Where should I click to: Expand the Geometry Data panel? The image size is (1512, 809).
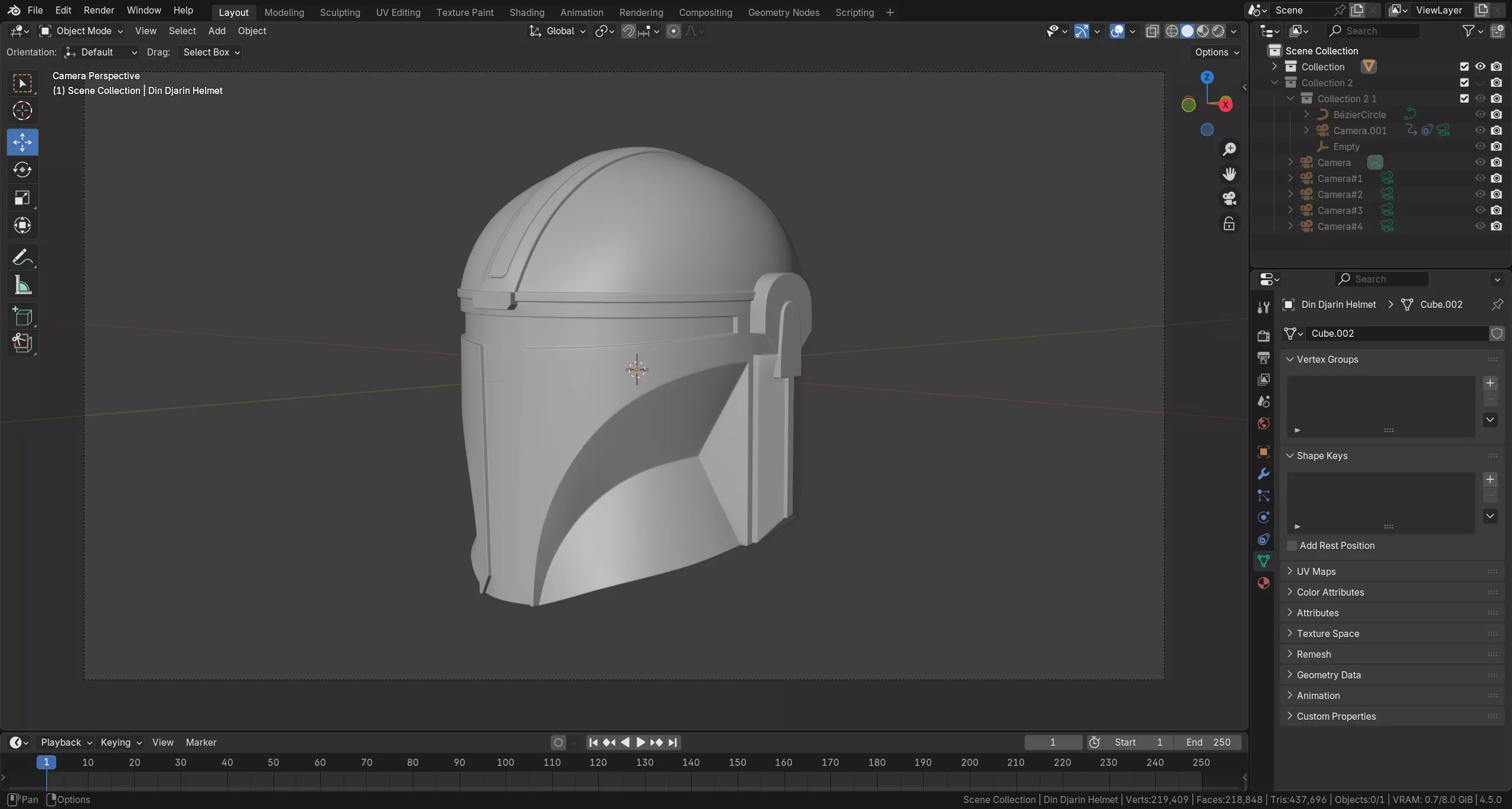point(1290,675)
